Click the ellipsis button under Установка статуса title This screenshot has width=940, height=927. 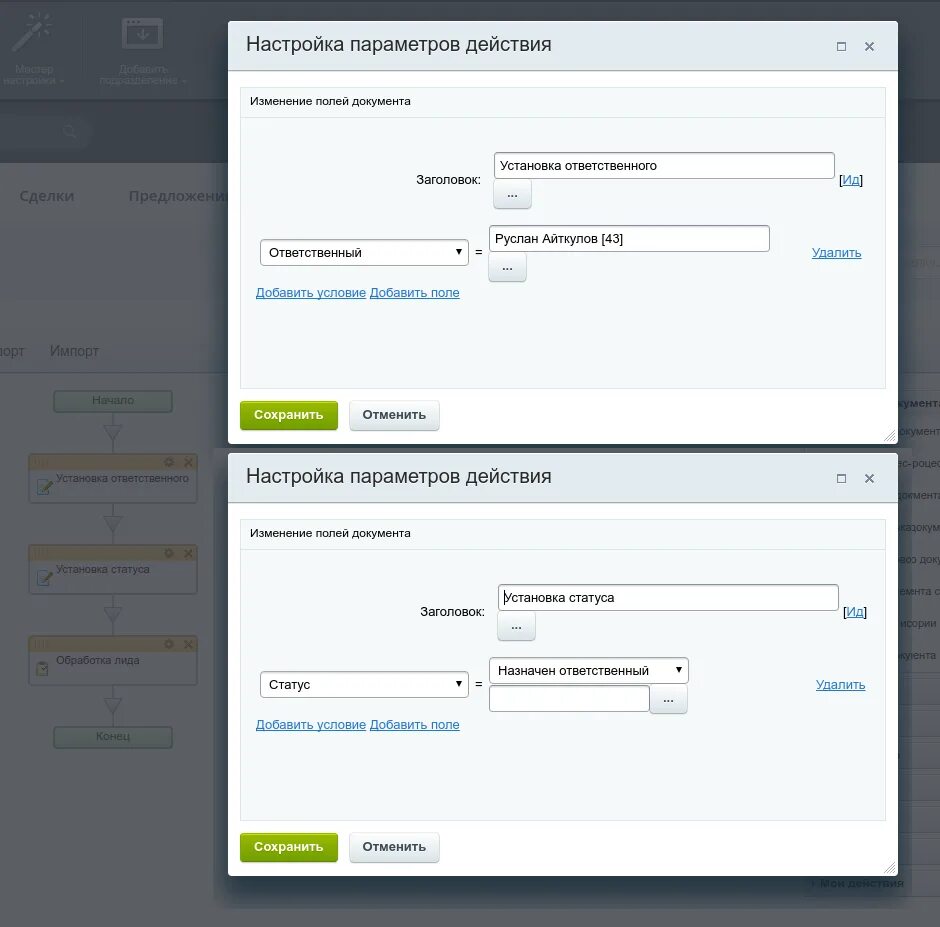point(516,627)
